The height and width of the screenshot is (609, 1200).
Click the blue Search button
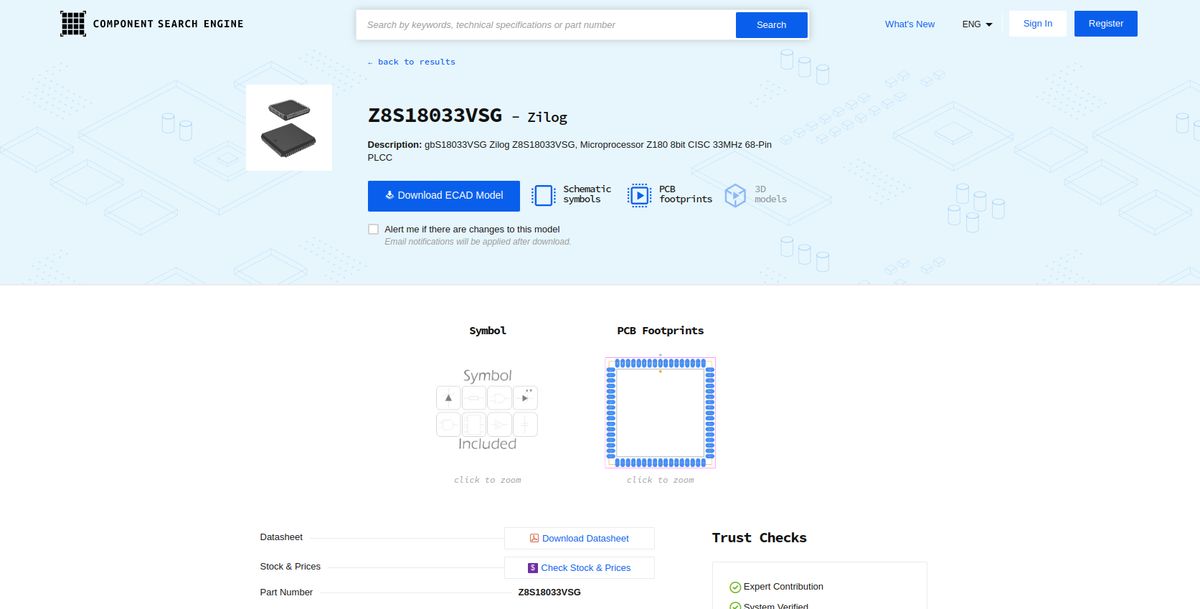point(771,24)
